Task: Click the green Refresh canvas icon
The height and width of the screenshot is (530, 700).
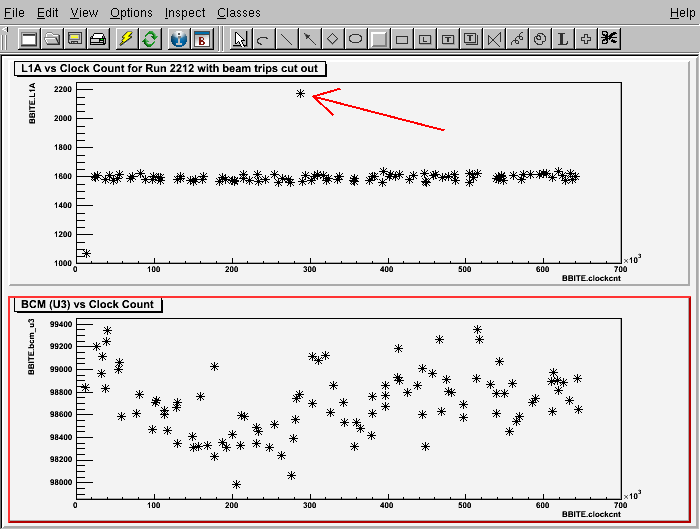Action: pos(150,39)
